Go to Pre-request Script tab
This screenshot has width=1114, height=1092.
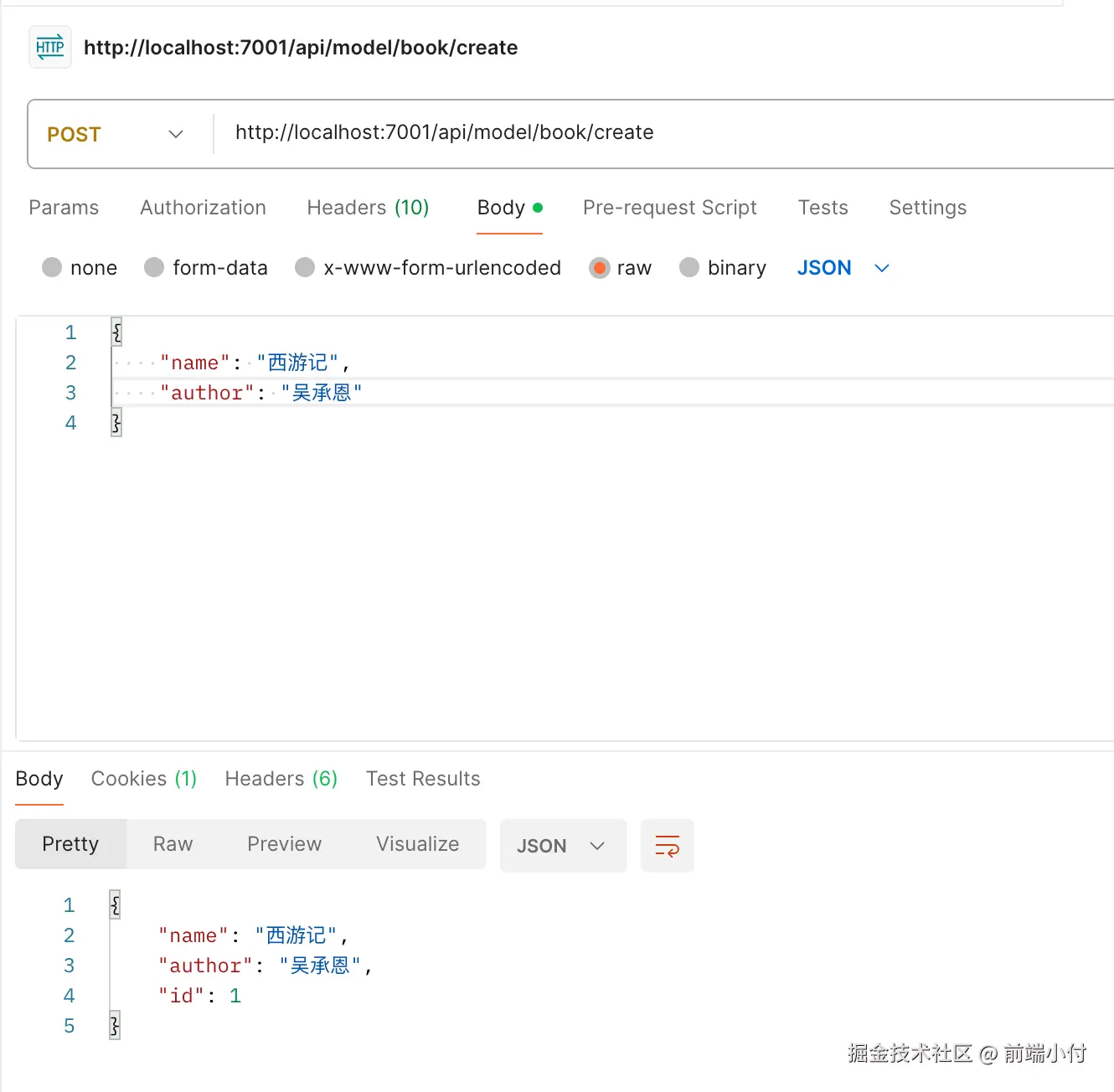[669, 208]
